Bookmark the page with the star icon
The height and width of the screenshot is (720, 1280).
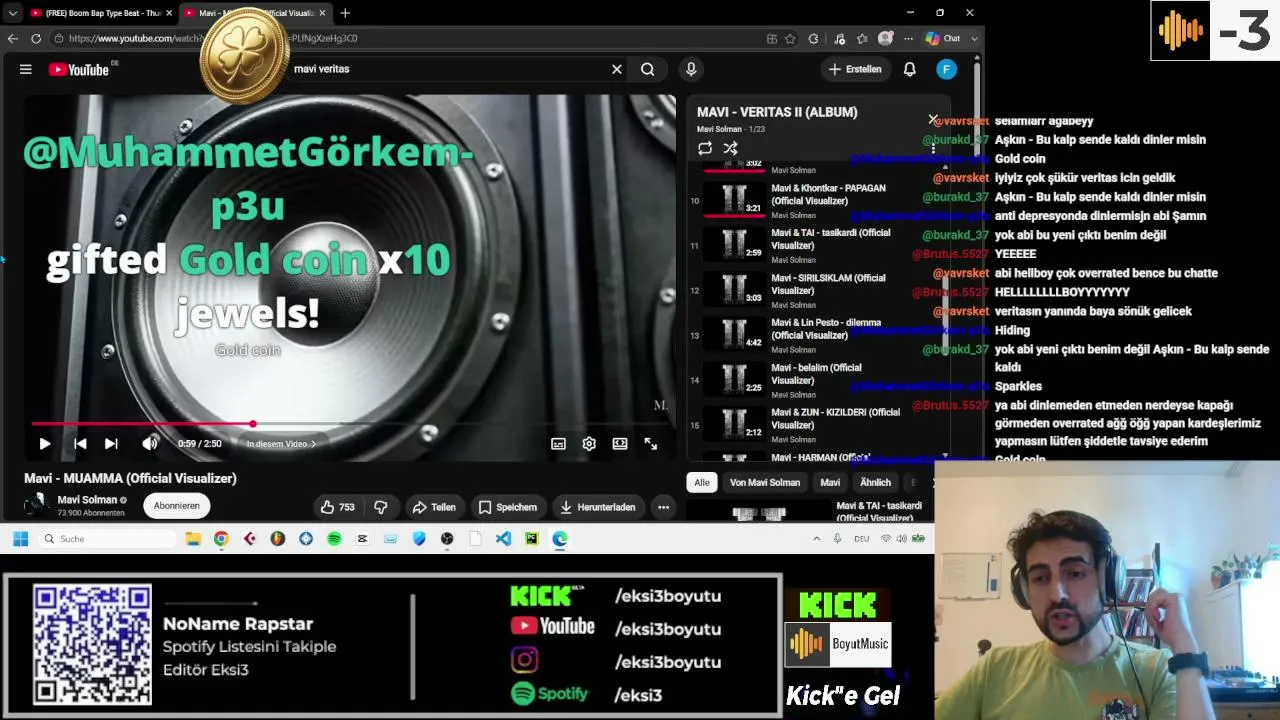tap(790, 38)
